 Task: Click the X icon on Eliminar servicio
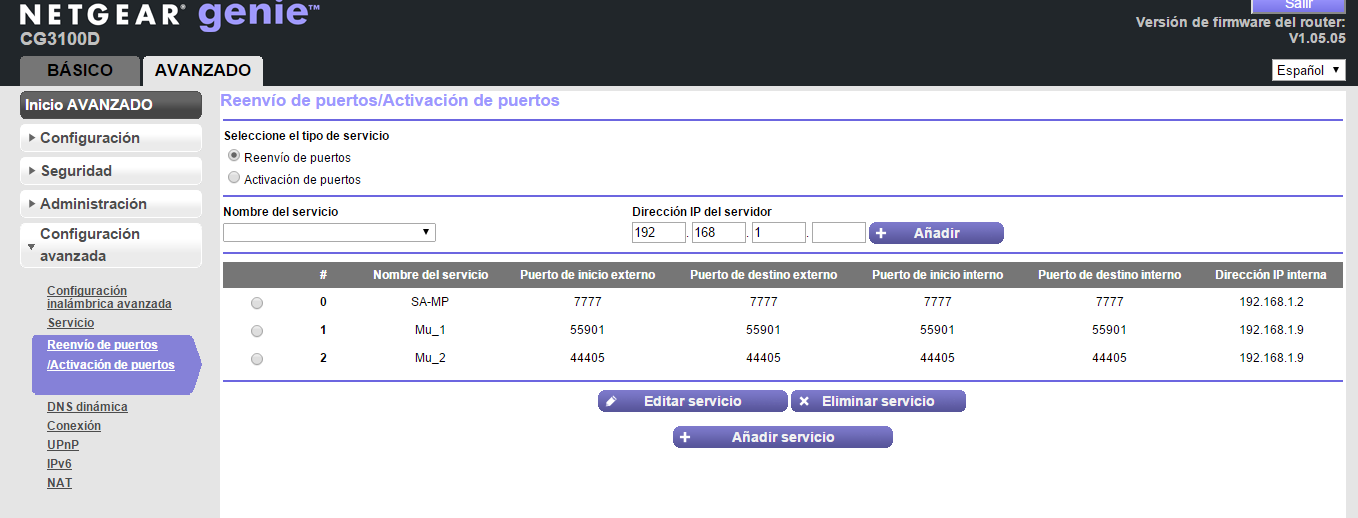[x=804, y=401]
